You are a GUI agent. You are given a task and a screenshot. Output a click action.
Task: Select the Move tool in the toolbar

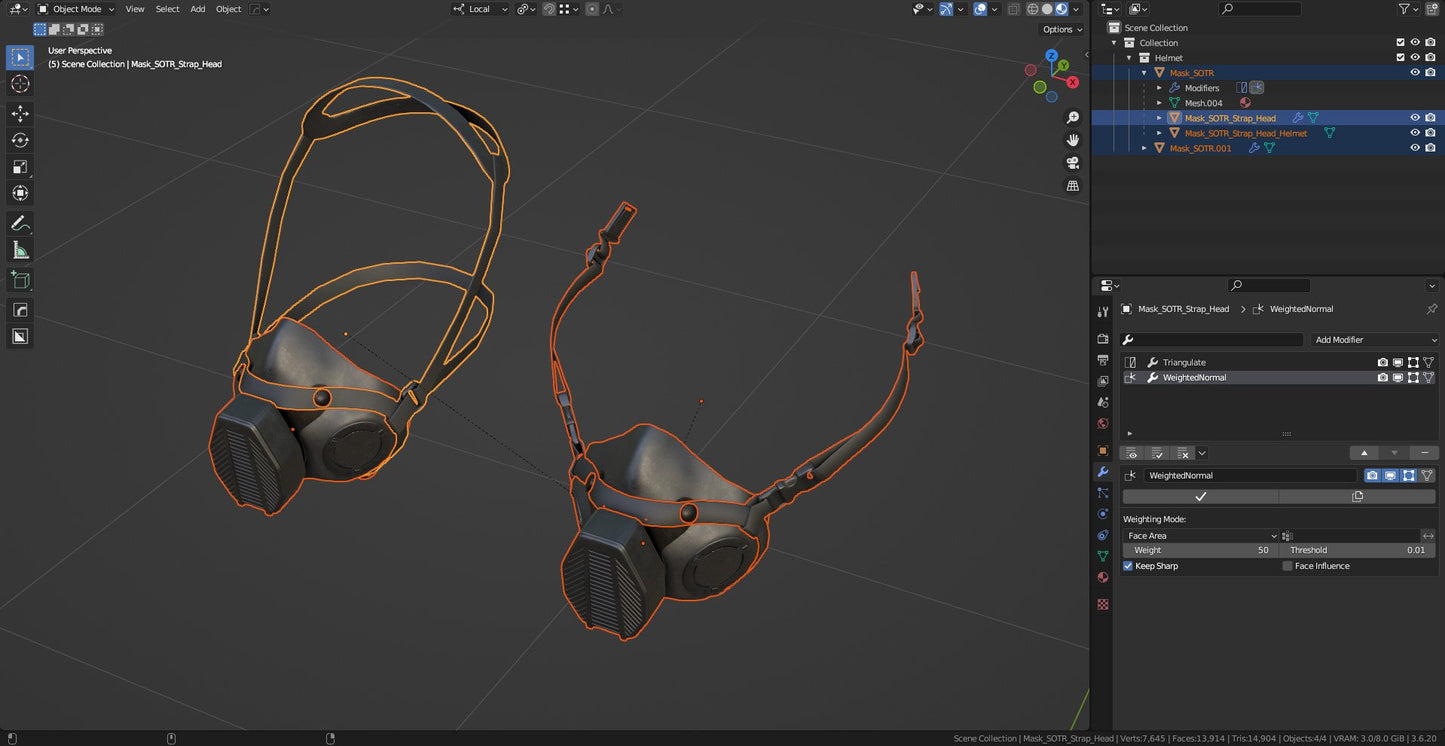tap(20, 113)
